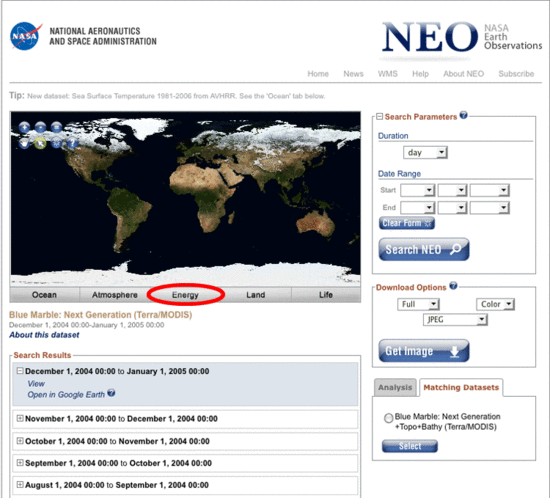Viewport: 550px width, 498px height.
Task: Click 'October 1, 2004 00:00 to November 1, 2004' row text
Action: coord(117,441)
